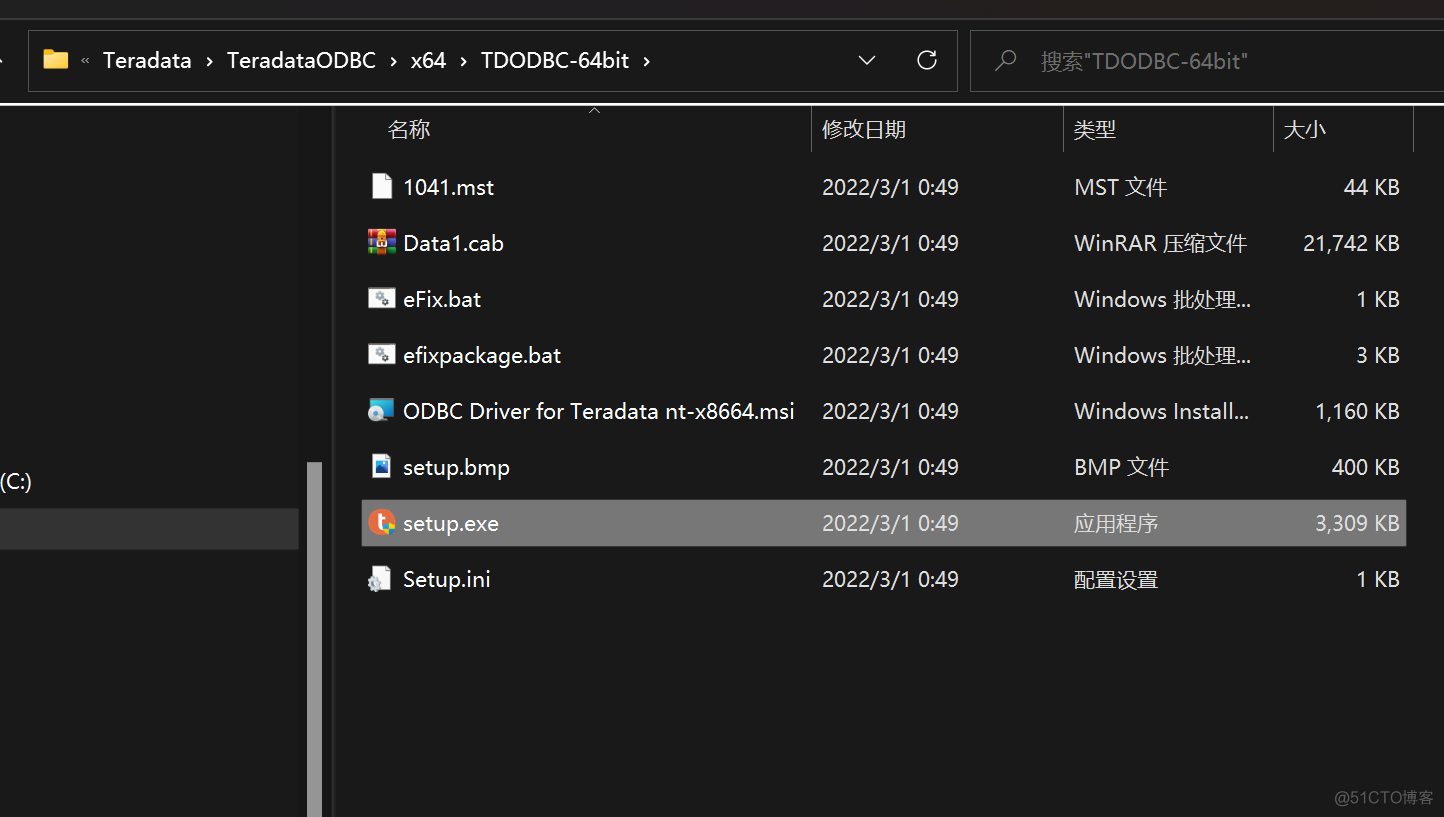
Task: Click the setup.bmp image file icon
Action: tap(381, 466)
